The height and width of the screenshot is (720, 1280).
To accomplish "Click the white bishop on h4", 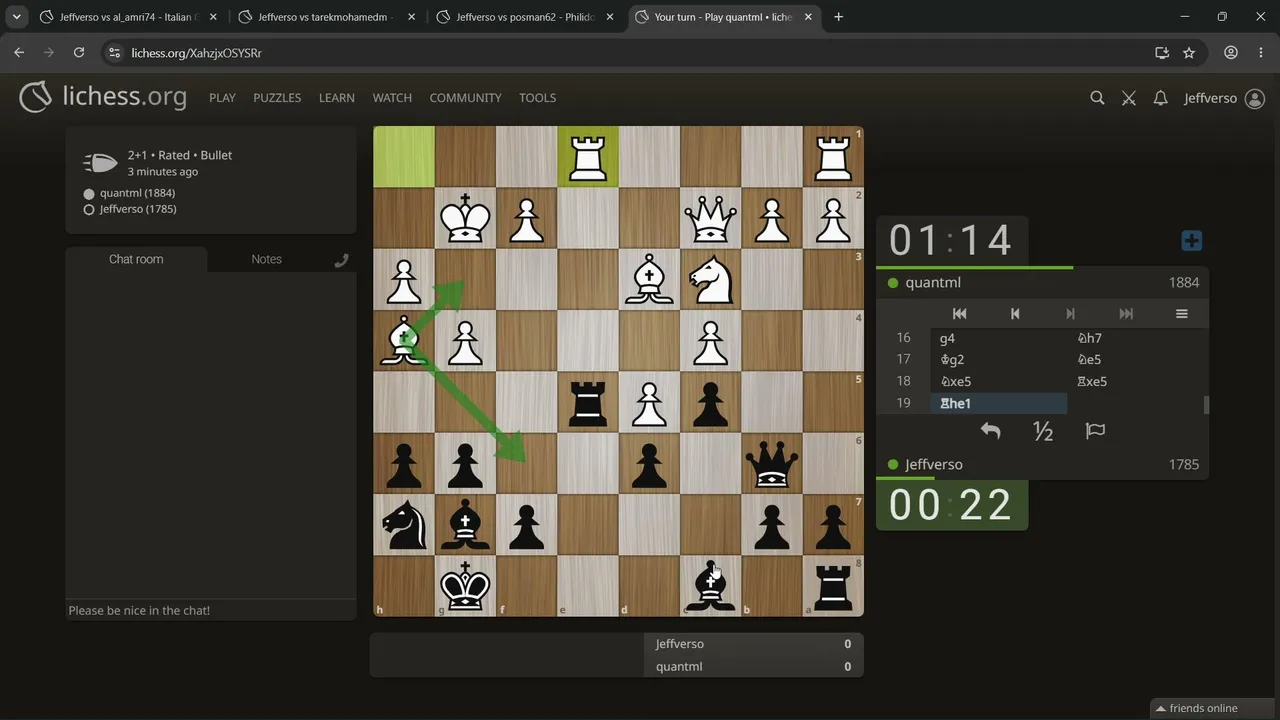I will [404, 341].
